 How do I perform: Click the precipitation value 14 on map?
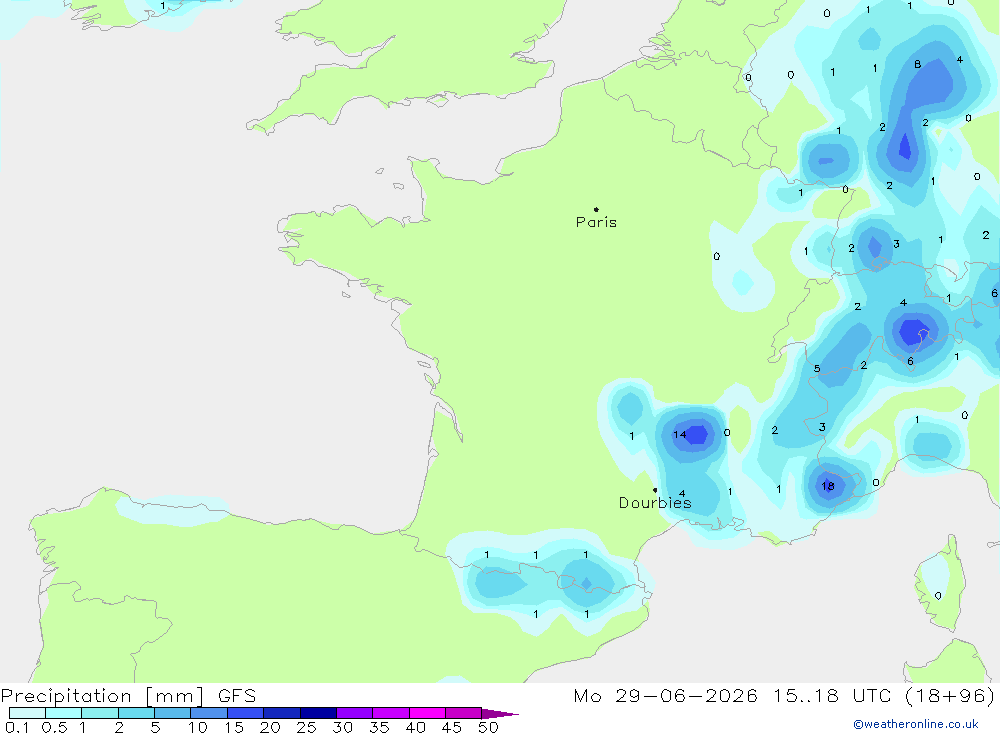point(680,434)
